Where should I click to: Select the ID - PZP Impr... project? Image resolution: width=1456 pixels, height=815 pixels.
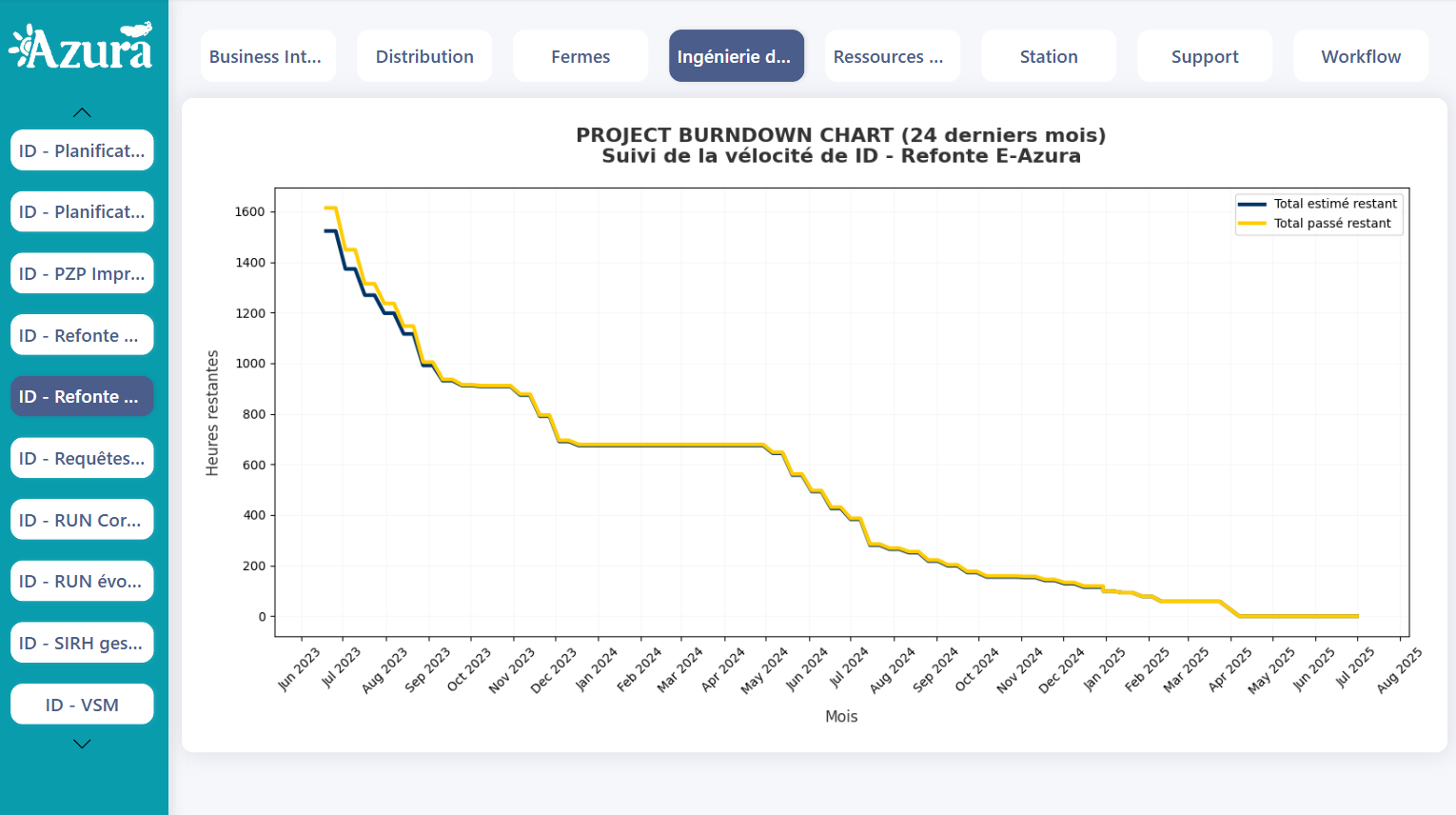tap(82, 273)
